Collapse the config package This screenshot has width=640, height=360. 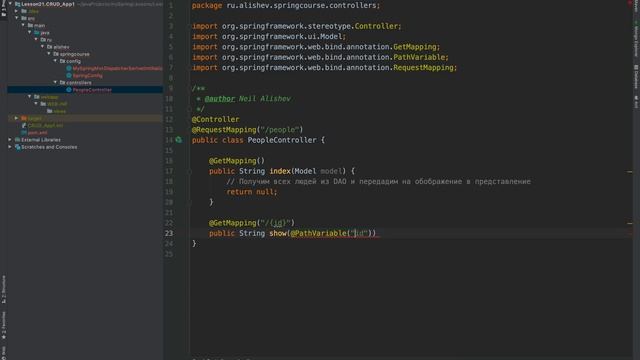point(56,61)
